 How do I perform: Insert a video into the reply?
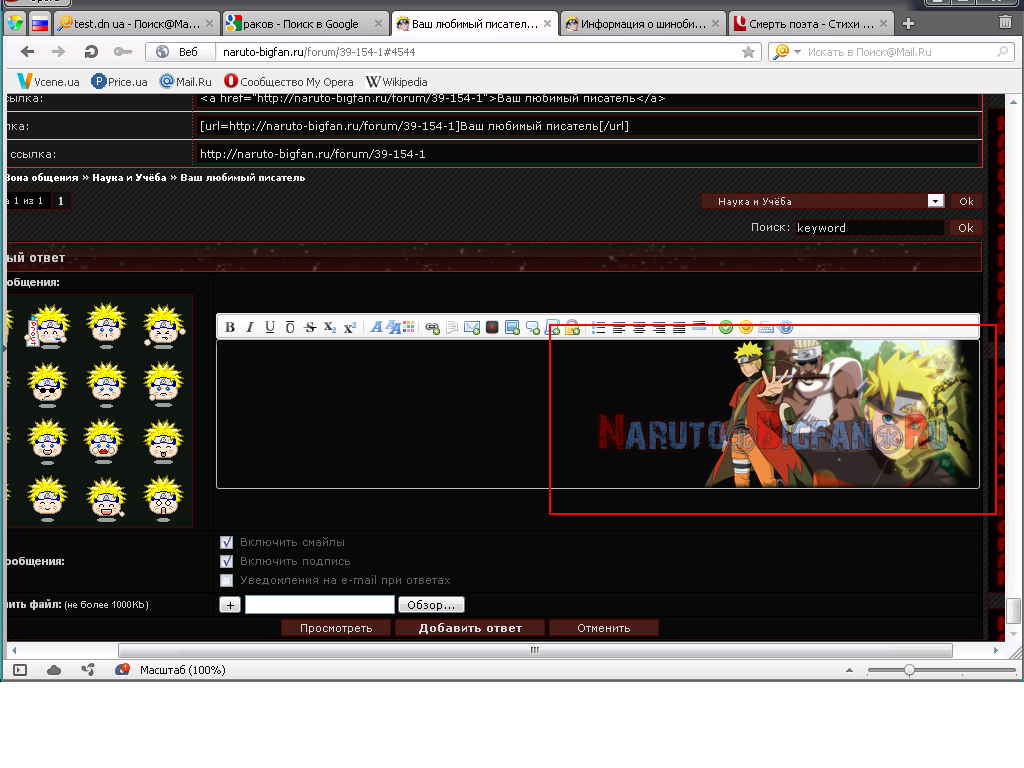[x=492, y=327]
